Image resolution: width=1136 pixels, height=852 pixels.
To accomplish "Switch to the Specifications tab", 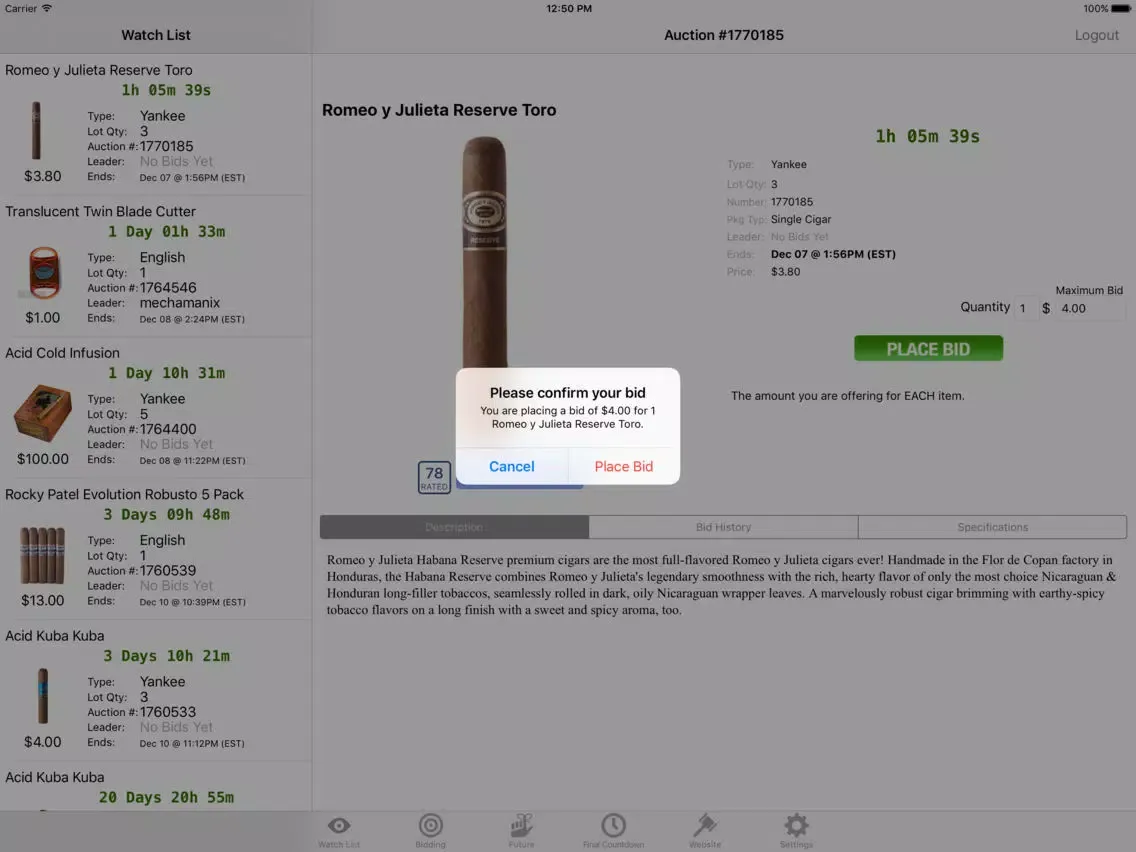I will (992, 527).
